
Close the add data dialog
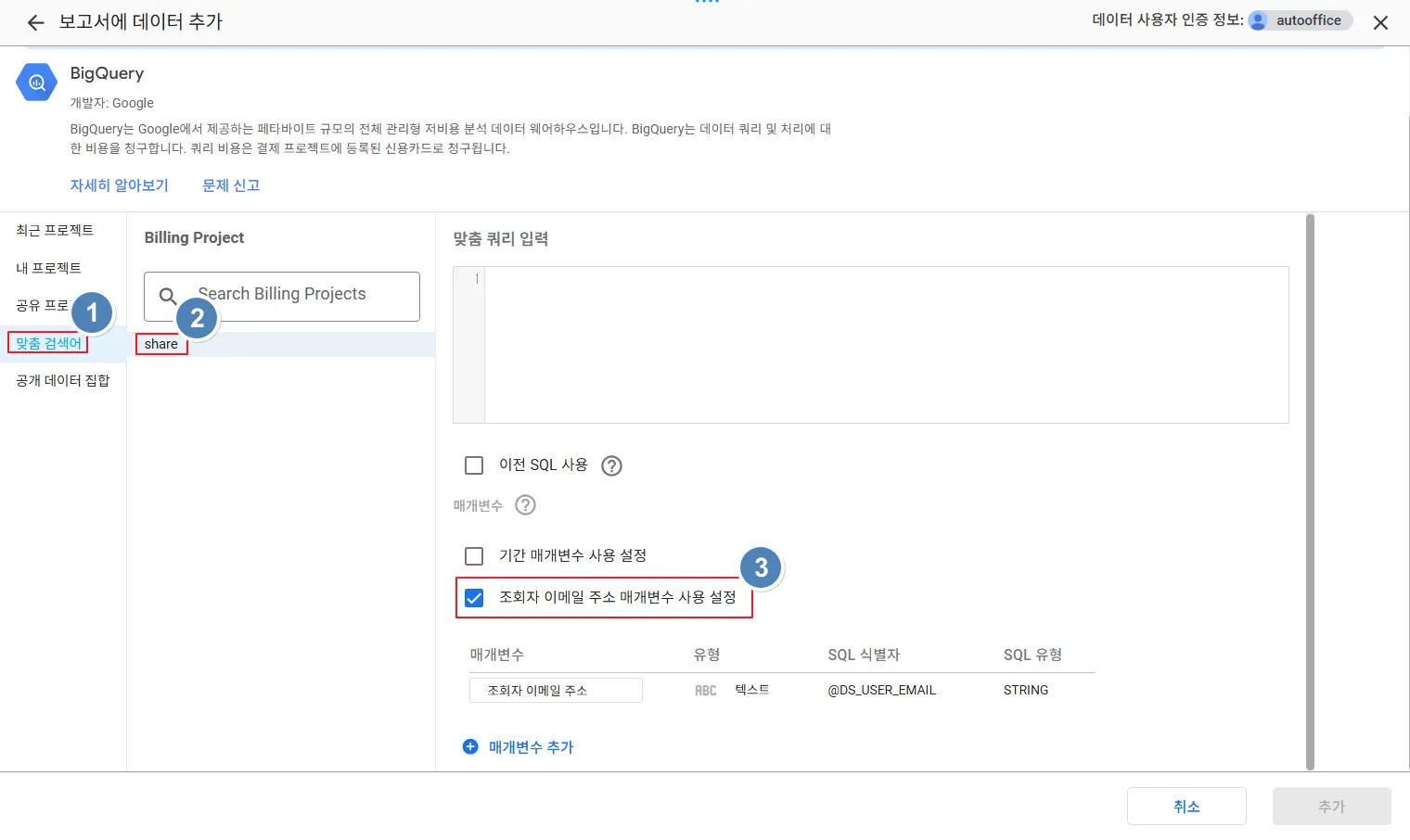pos(1380,22)
